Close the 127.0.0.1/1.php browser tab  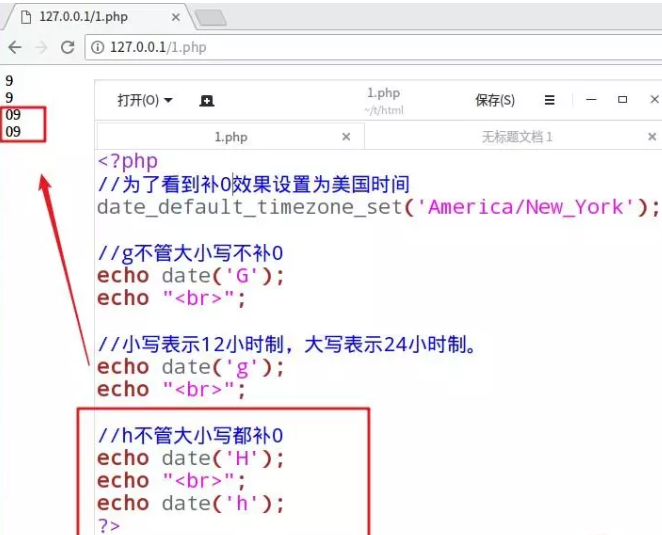pos(176,17)
